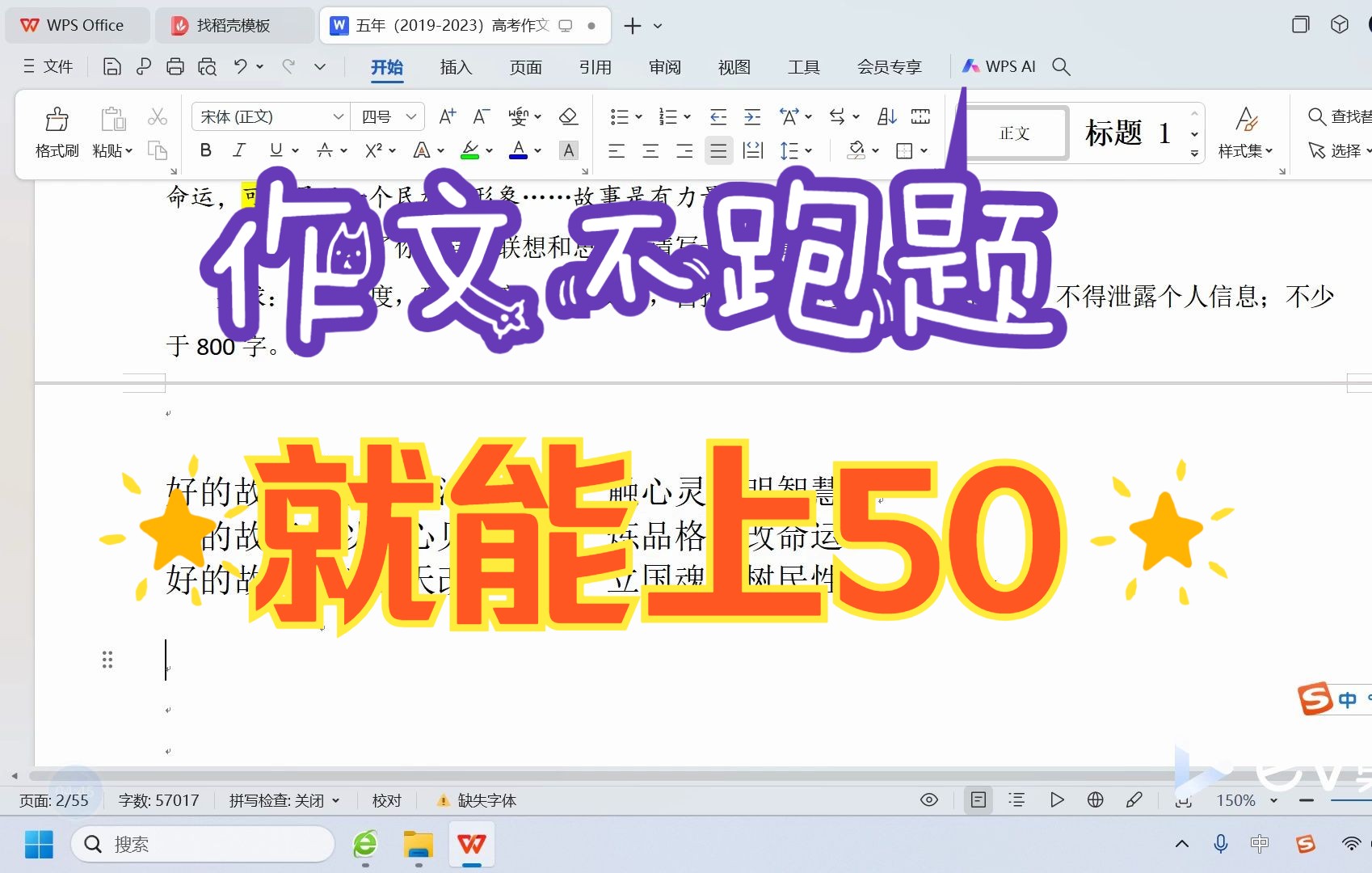
Task: Click the 校对 proofreading button
Action: point(386,800)
